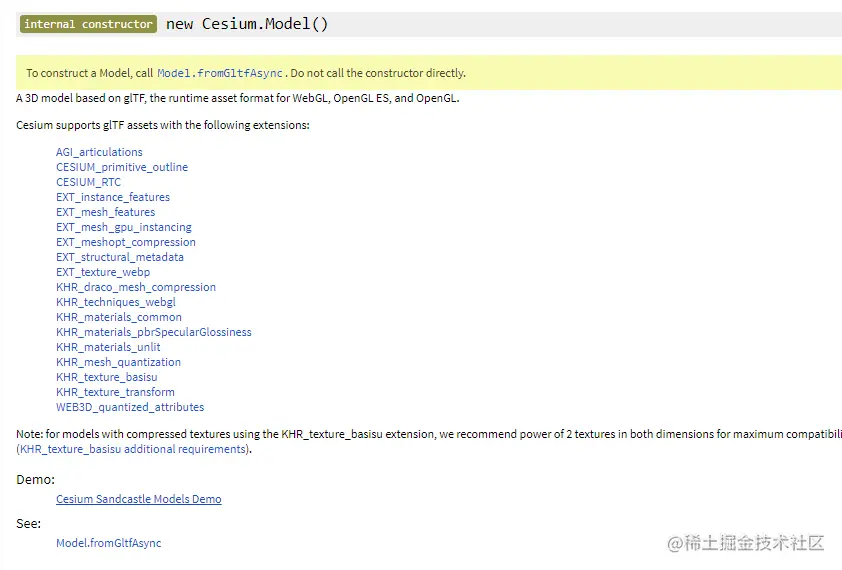
Task: Open the KHR_texture_transform link
Action: pos(115,393)
